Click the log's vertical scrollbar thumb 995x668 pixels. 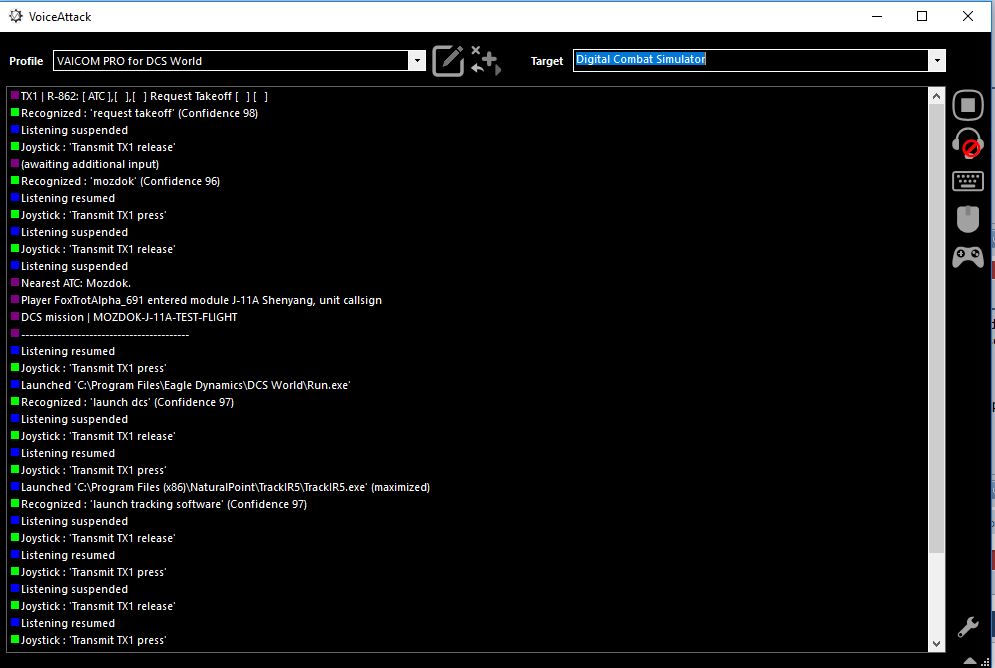coord(936,327)
